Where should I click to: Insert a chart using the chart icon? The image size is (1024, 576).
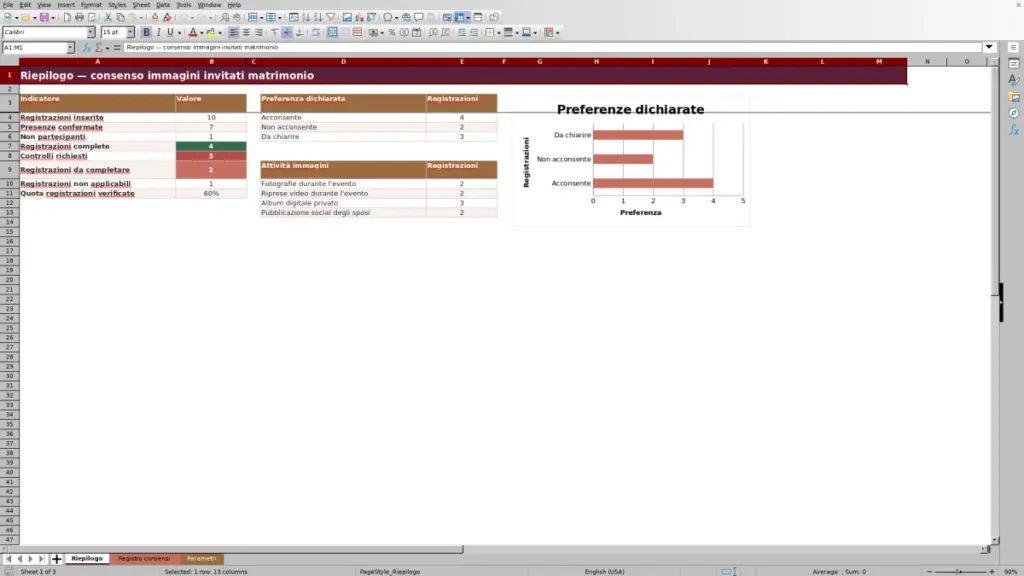tap(359, 18)
